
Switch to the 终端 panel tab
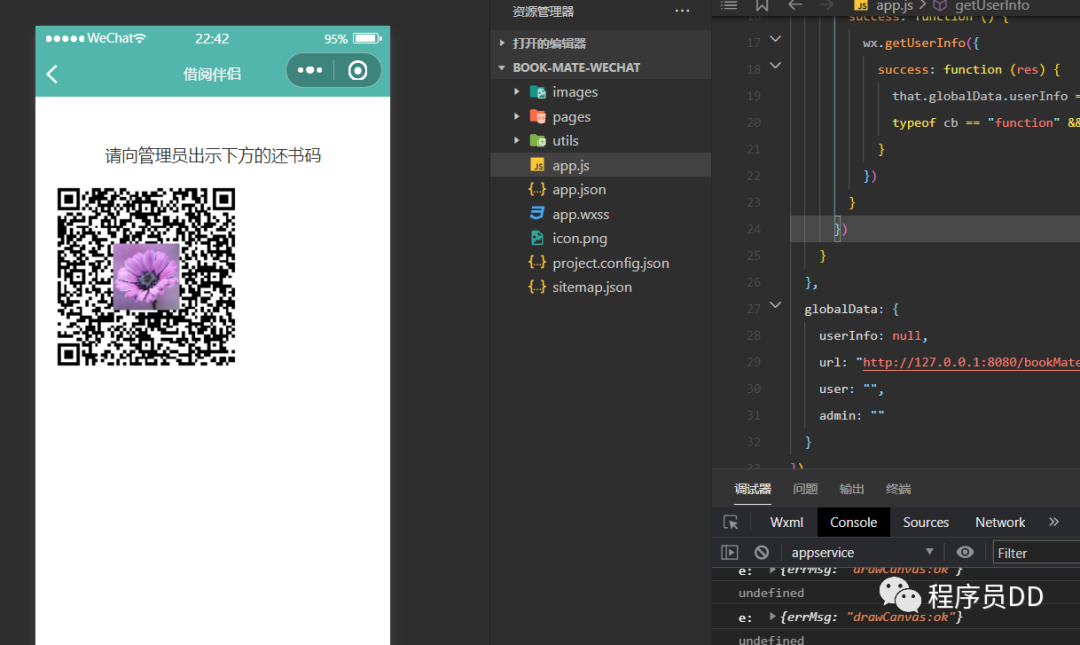[x=898, y=489]
